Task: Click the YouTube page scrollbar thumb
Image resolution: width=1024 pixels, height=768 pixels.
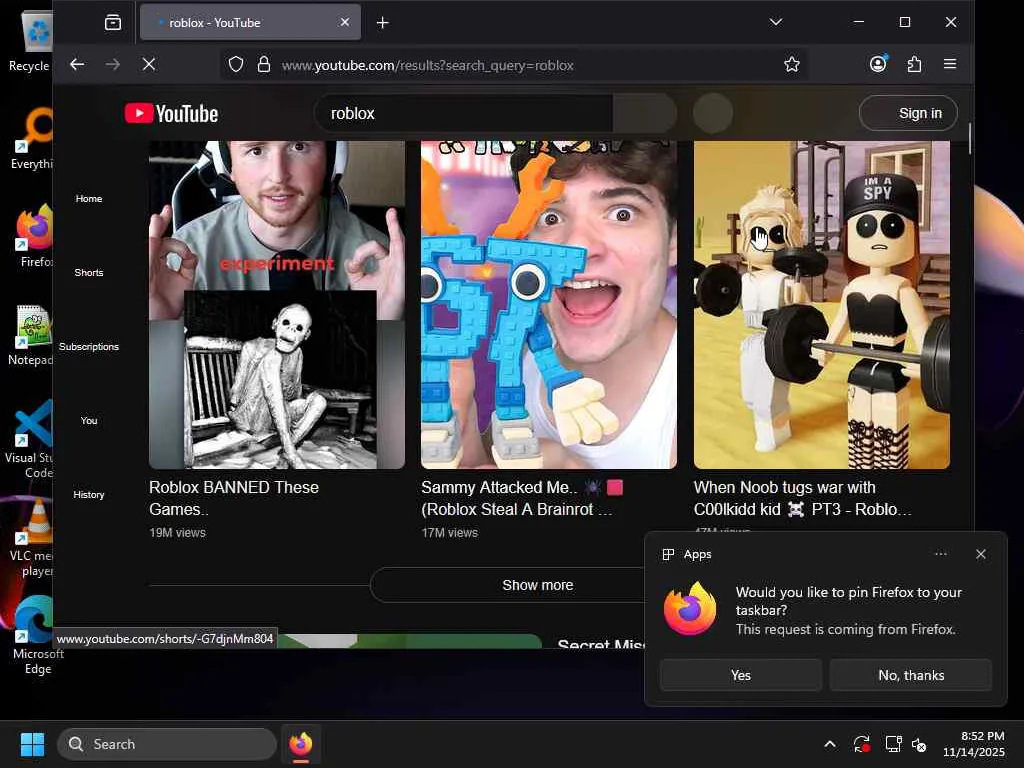Action: point(970,138)
